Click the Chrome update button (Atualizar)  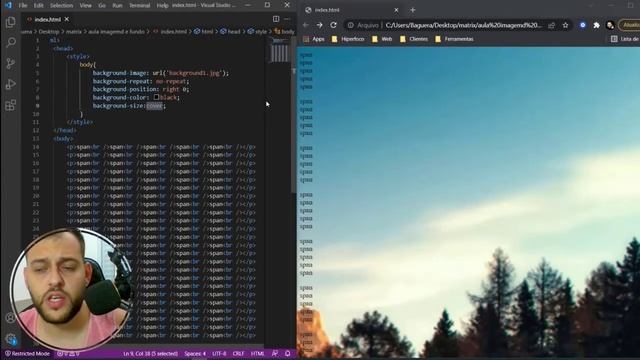coord(630,25)
